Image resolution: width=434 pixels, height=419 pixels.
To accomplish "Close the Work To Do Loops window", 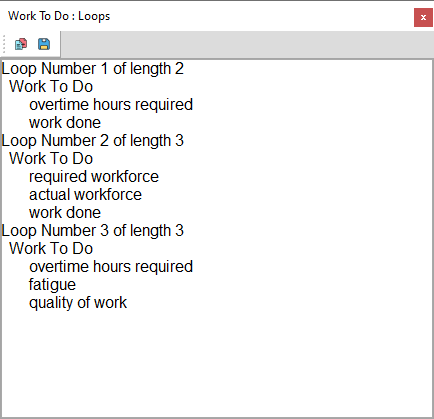I will [x=423, y=17].
